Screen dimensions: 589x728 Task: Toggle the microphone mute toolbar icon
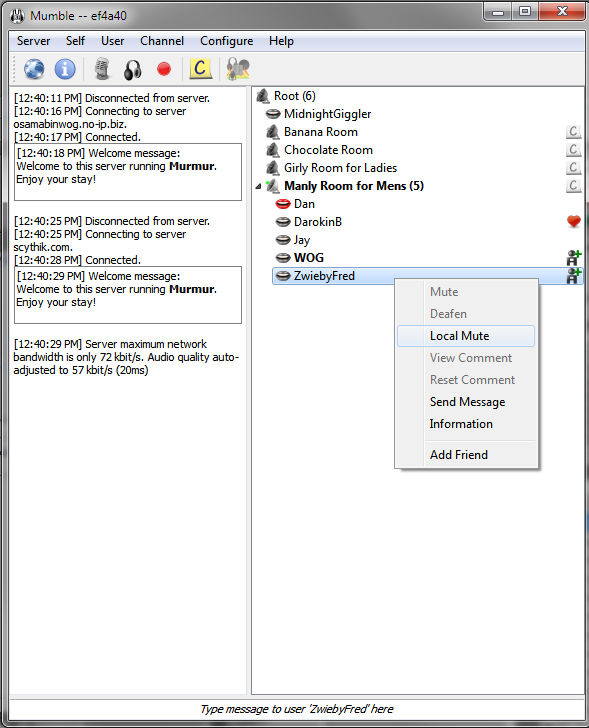102,69
